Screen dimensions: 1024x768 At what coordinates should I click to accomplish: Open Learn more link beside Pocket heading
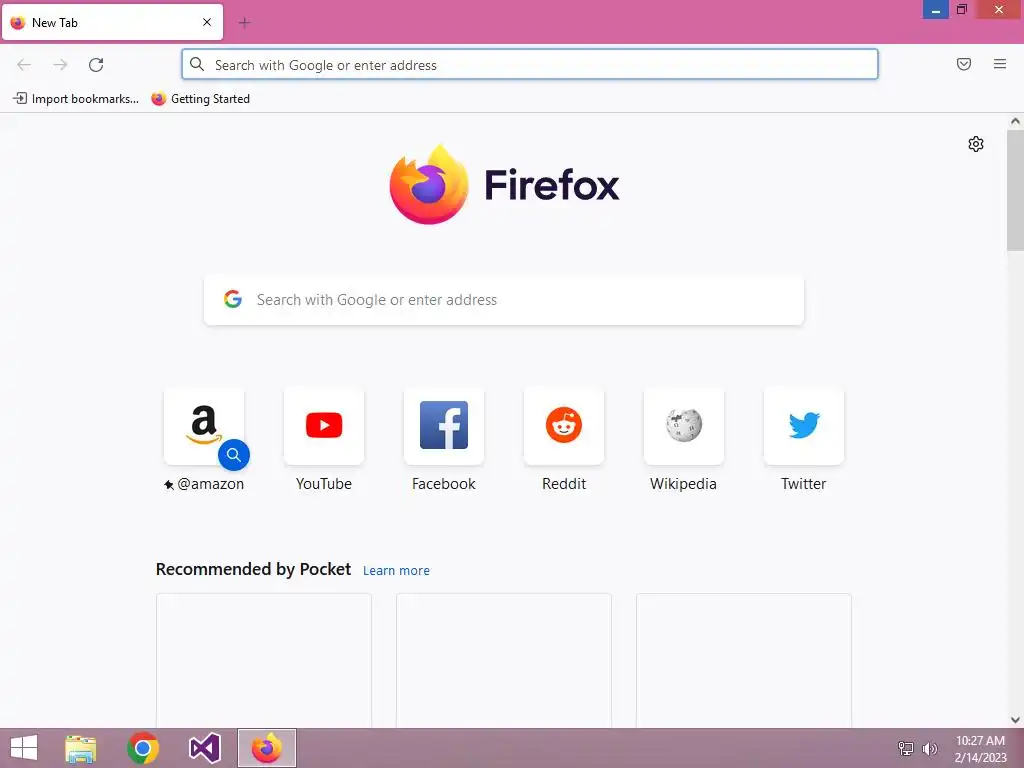[x=396, y=571]
